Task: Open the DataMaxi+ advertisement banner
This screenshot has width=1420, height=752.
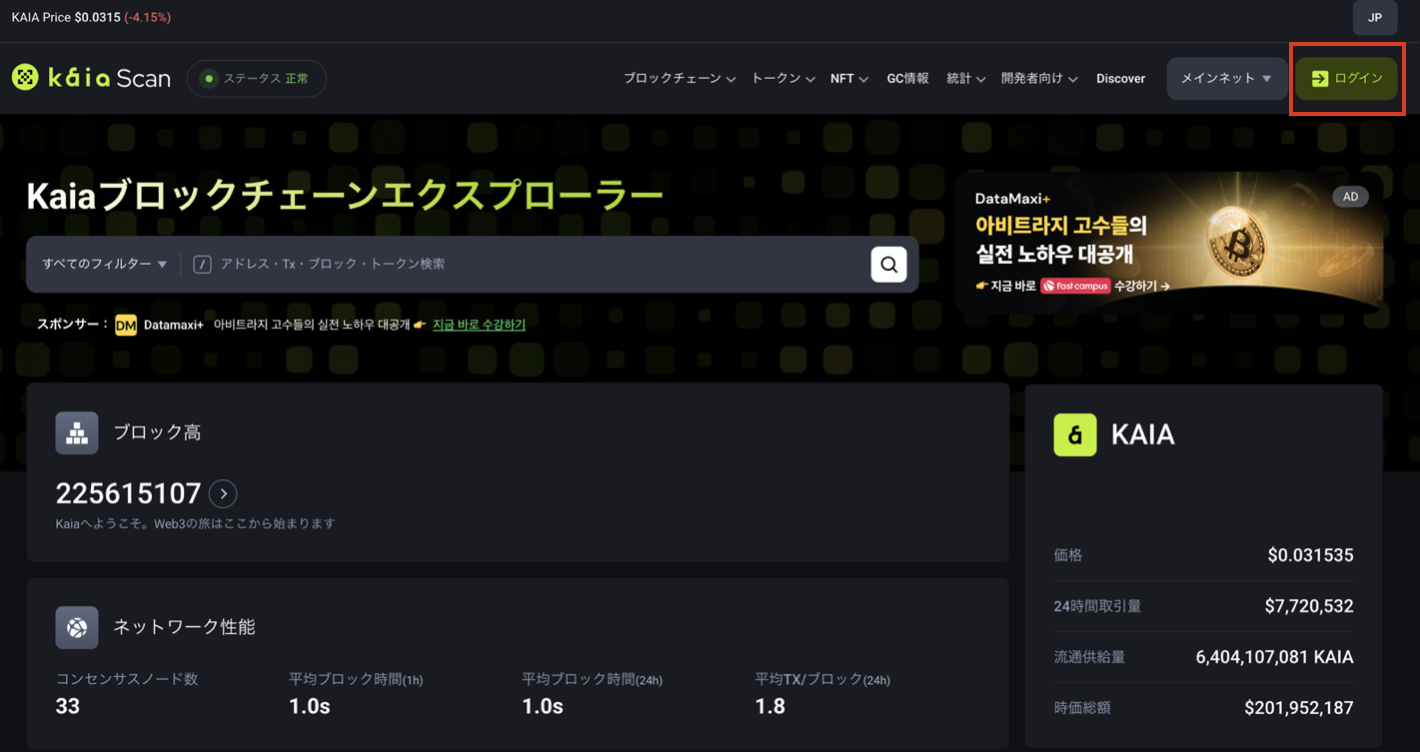Action: tap(1169, 242)
